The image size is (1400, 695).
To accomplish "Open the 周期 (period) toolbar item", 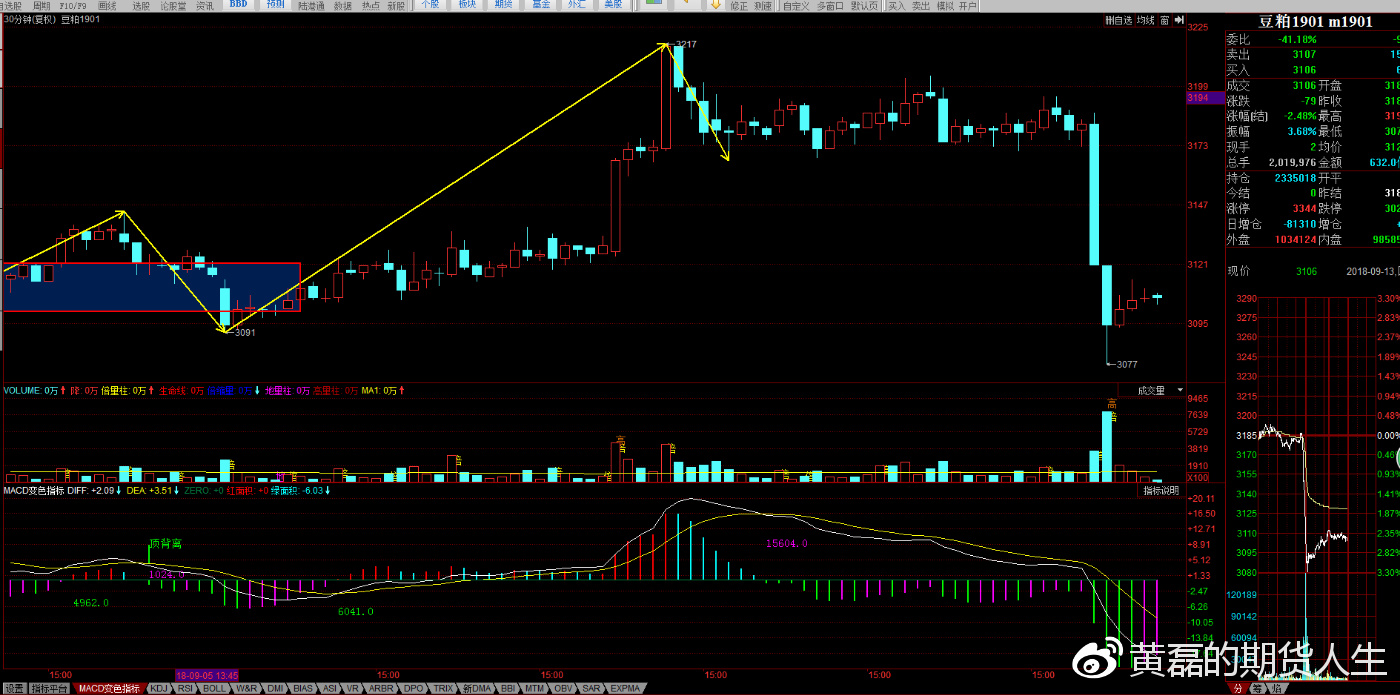I will pos(41,5).
